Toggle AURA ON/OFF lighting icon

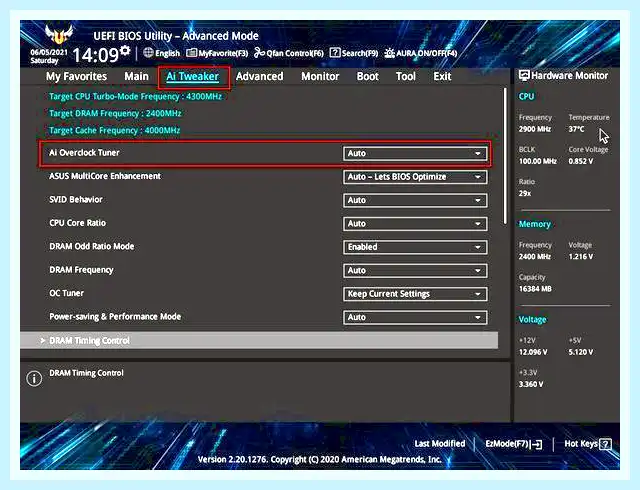[x=389, y=53]
